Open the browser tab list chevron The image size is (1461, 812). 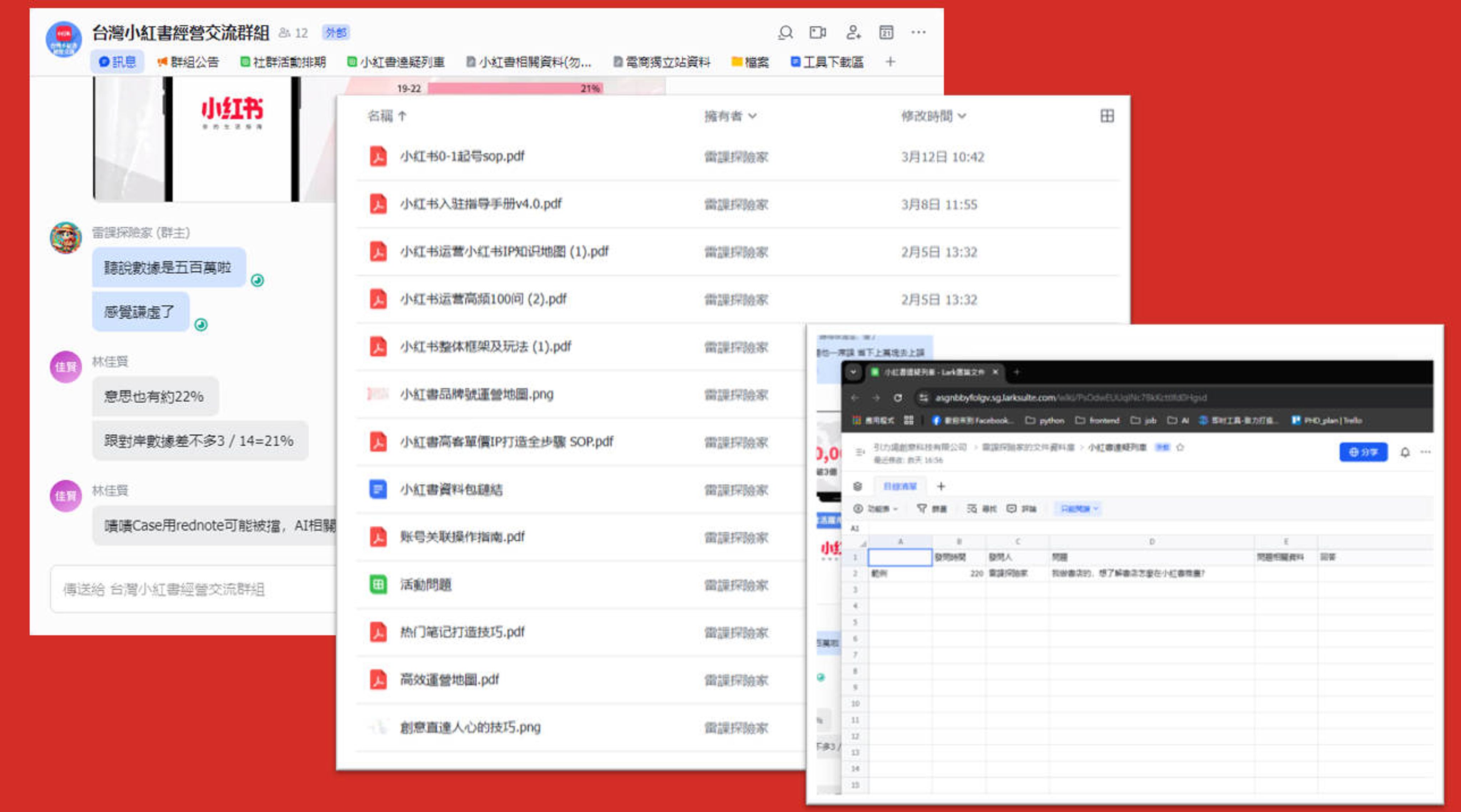tap(853, 373)
